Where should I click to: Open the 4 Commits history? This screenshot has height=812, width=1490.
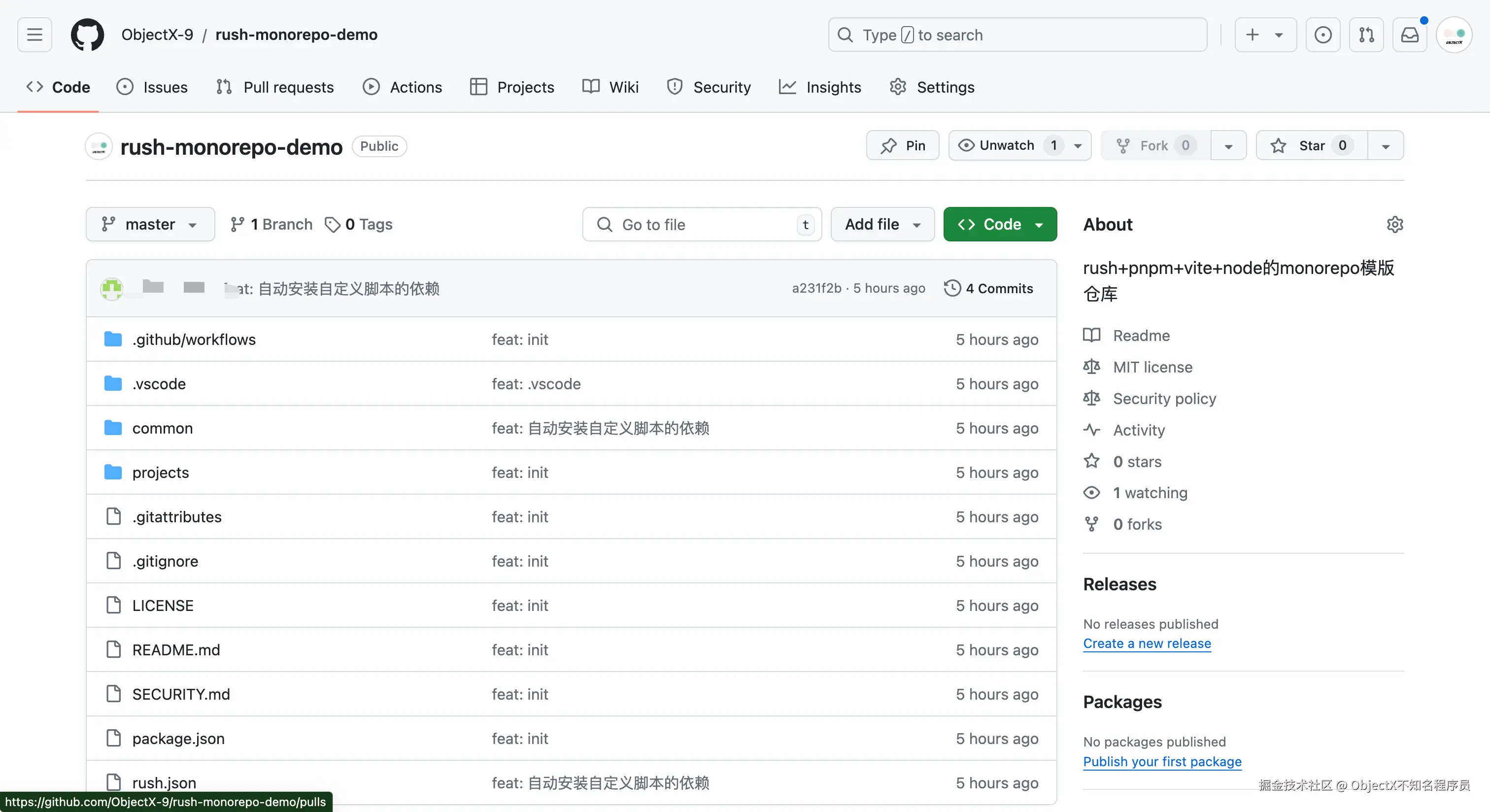click(x=988, y=288)
